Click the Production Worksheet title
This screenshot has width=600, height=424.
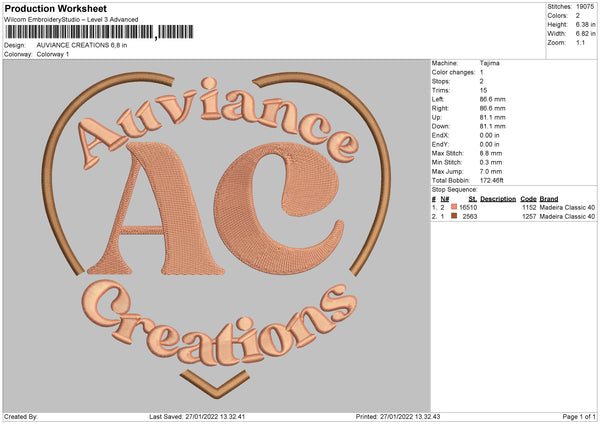[x=56, y=9]
